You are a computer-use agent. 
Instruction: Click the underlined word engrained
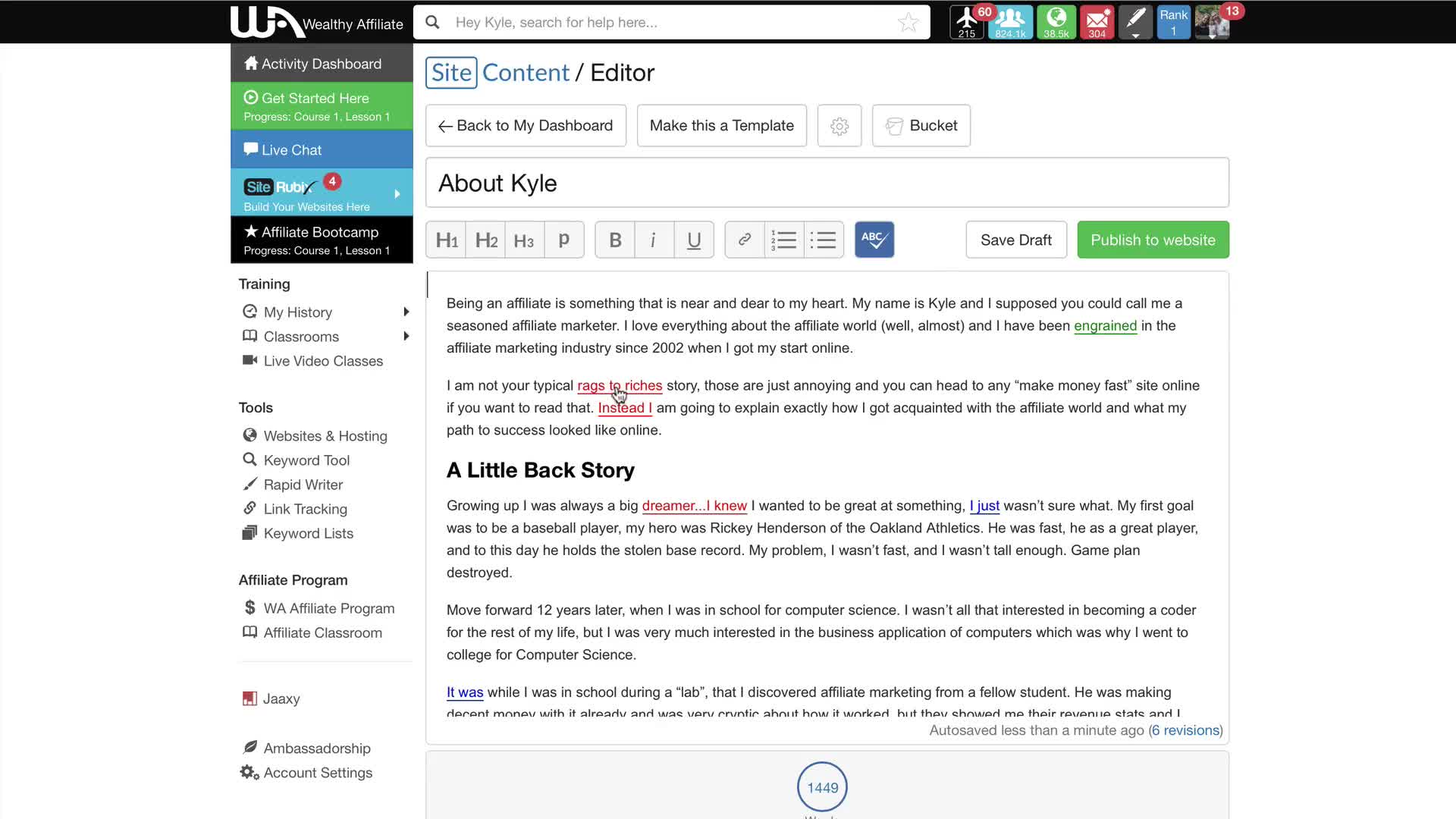click(1105, 326)
